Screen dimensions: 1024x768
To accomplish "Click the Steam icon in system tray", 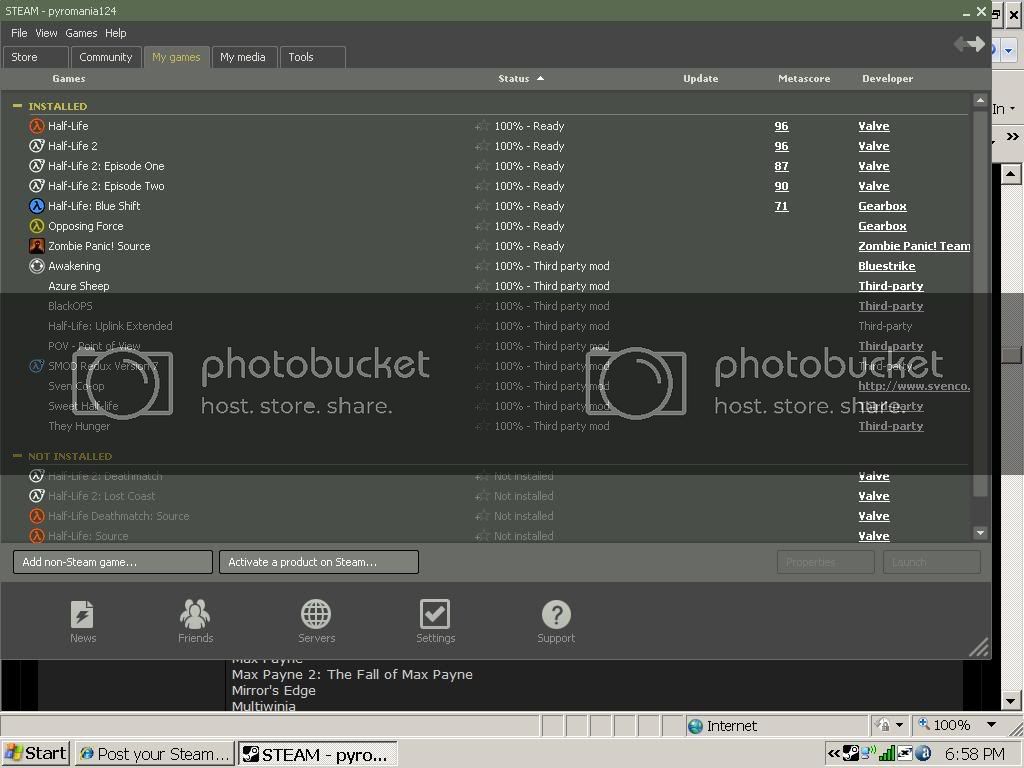I will [x=850, y=754].
